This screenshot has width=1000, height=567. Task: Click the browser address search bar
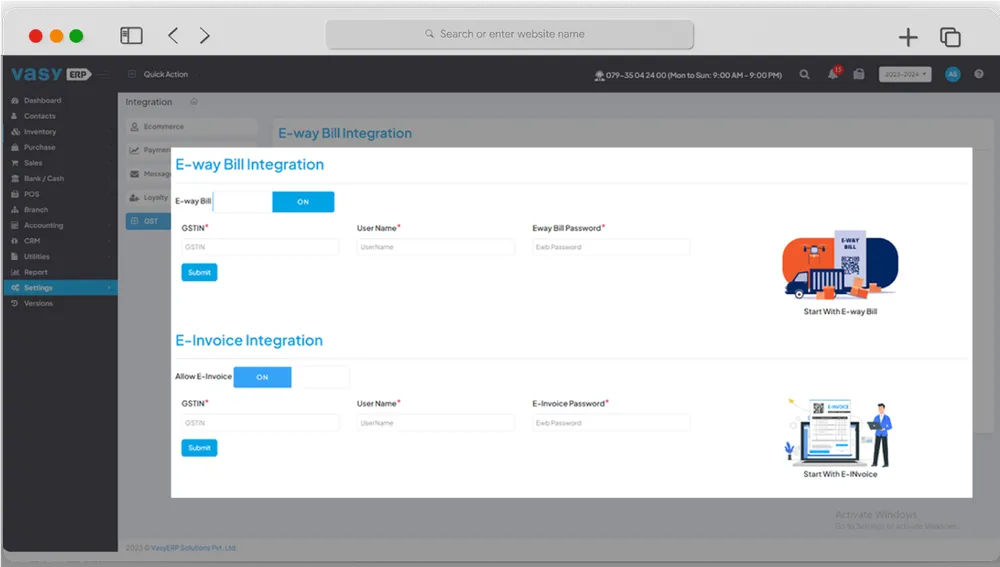tap(510, 34)
